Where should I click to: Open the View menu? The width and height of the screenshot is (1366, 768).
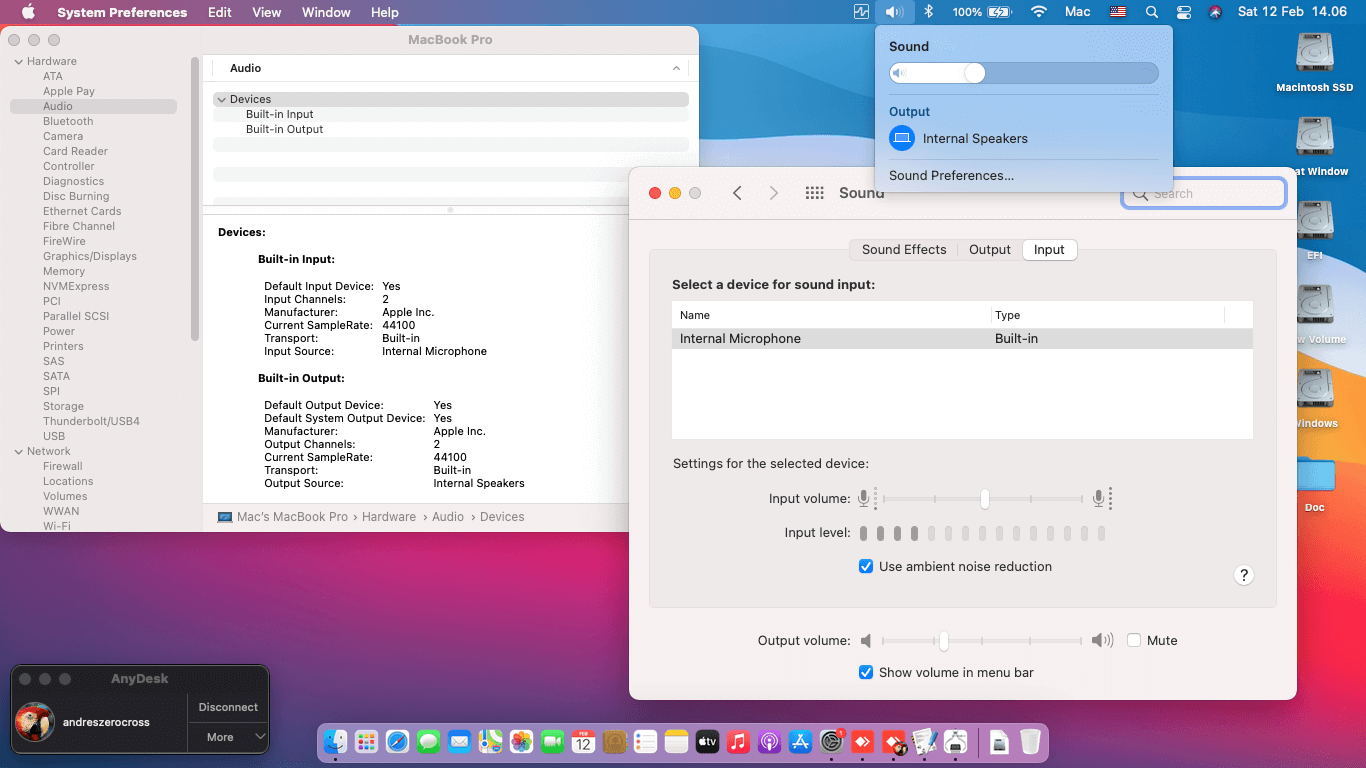[267, 12]
